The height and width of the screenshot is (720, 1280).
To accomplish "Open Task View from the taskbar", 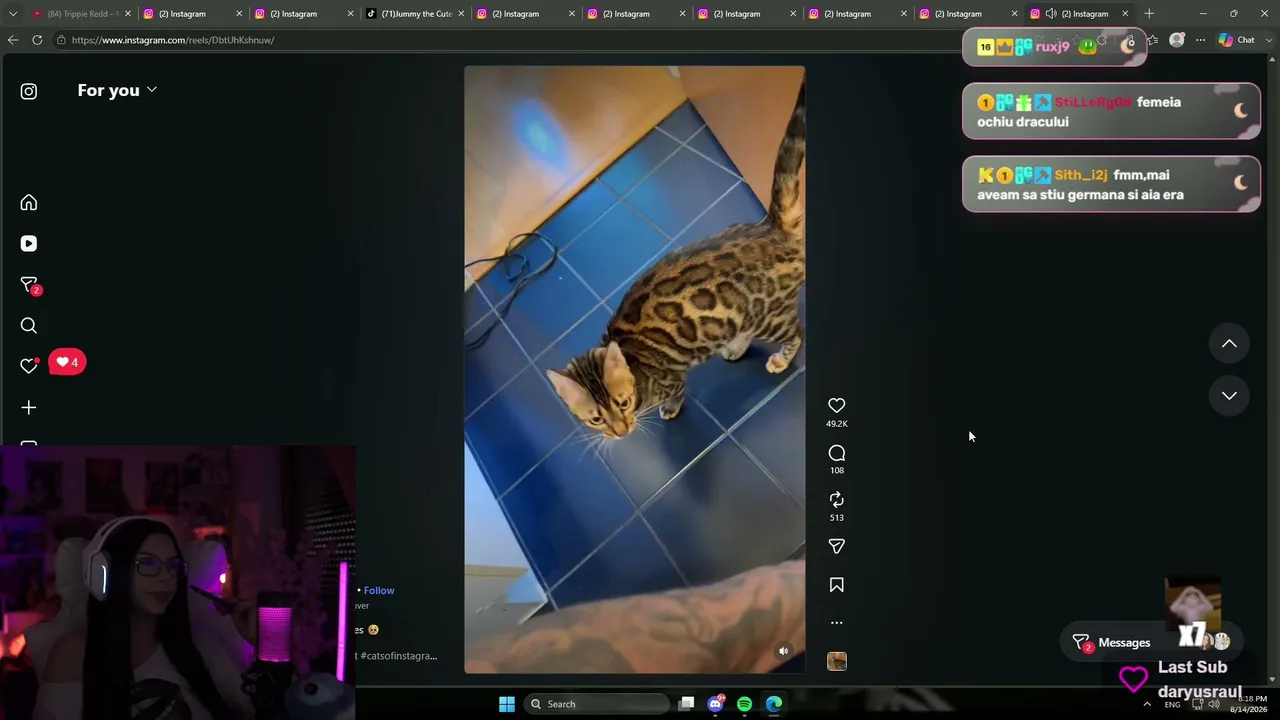I will pos(686,704).
